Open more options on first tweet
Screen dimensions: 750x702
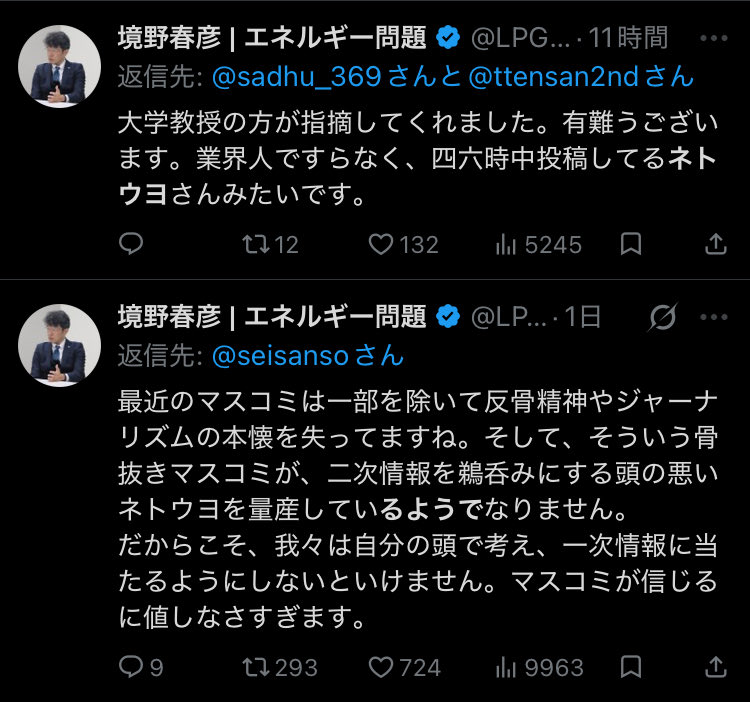point(713,38)
